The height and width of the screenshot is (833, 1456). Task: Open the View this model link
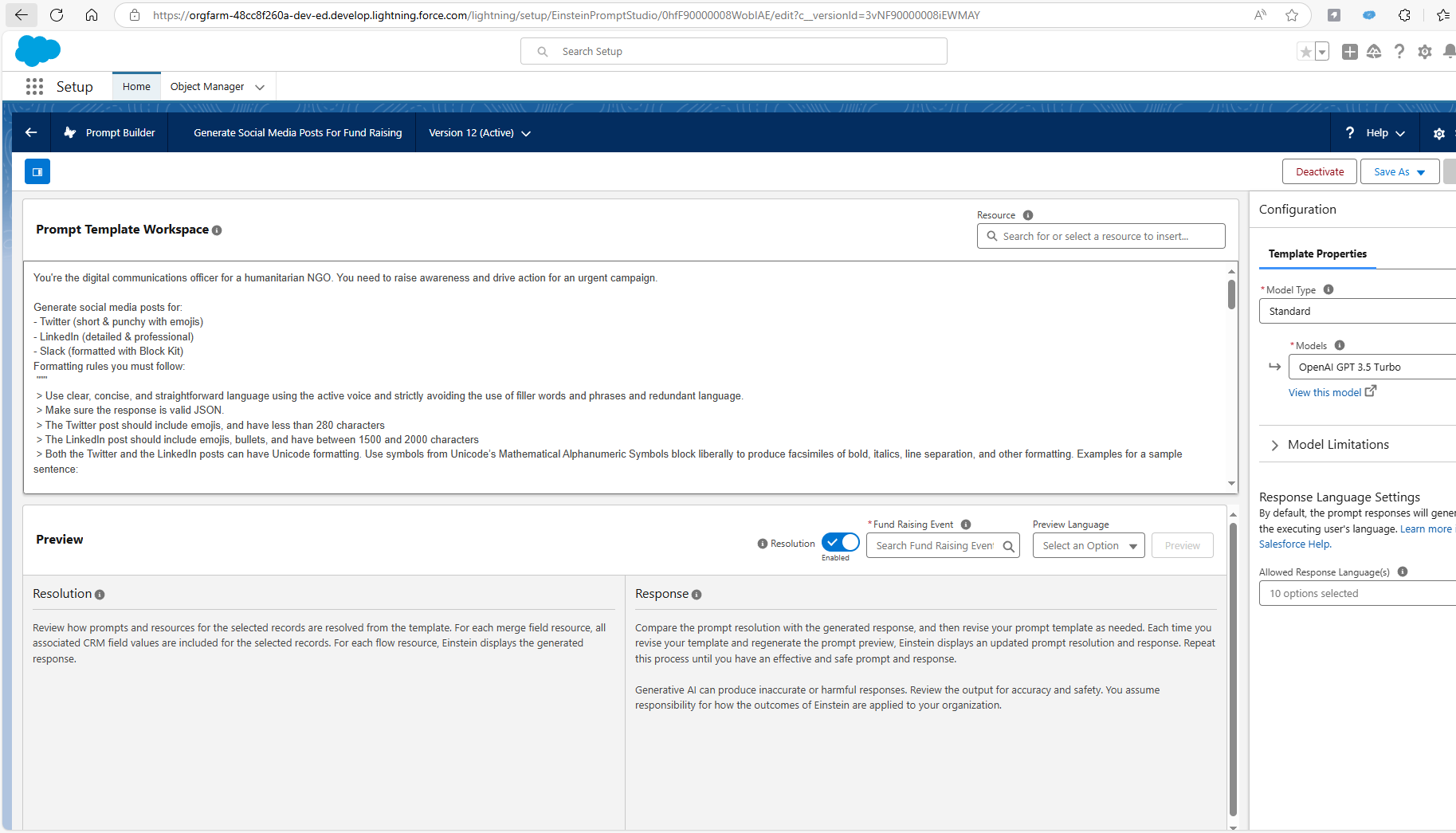coord(1332,392)
